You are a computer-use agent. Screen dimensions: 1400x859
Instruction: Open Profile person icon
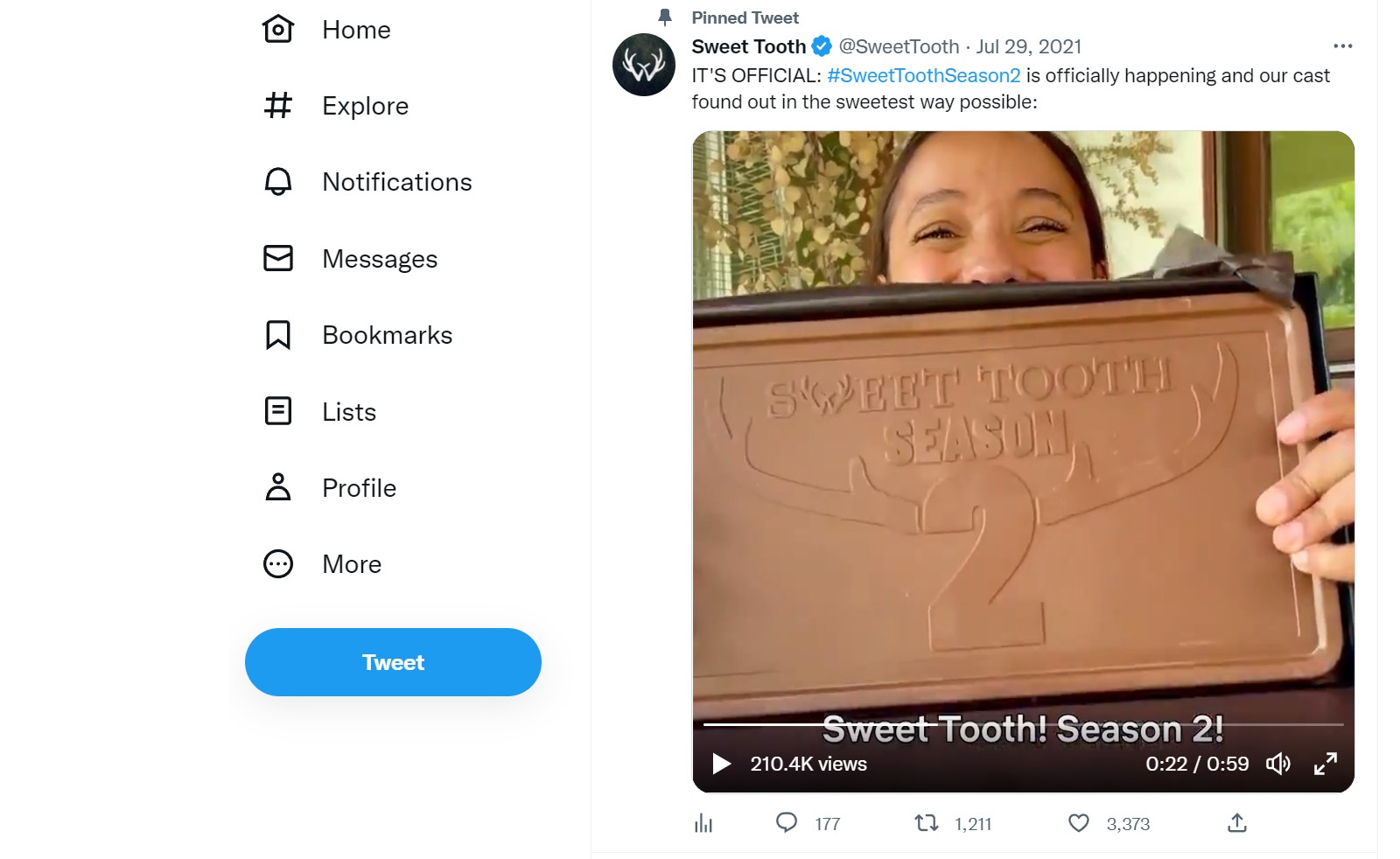click(x=278, y=487)
